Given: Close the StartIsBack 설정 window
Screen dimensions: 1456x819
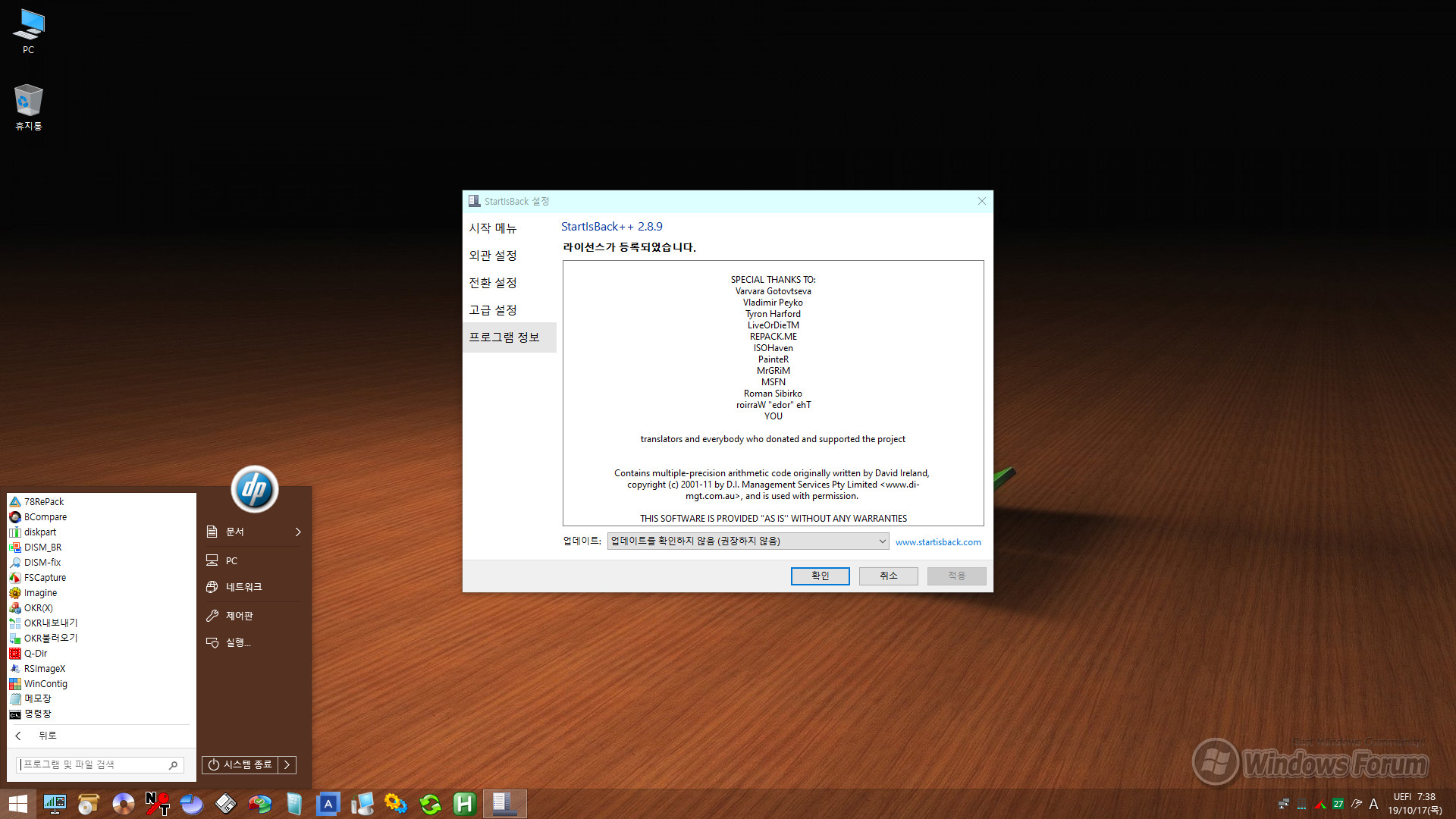Looking at the screenshot, I should (x=982, y=201).
